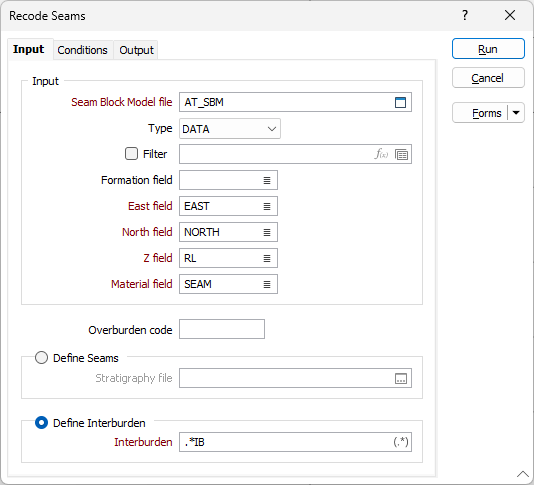534x485 pixels.
Task: Open file browser for Seam Block Model file
Action: [400, 102]
